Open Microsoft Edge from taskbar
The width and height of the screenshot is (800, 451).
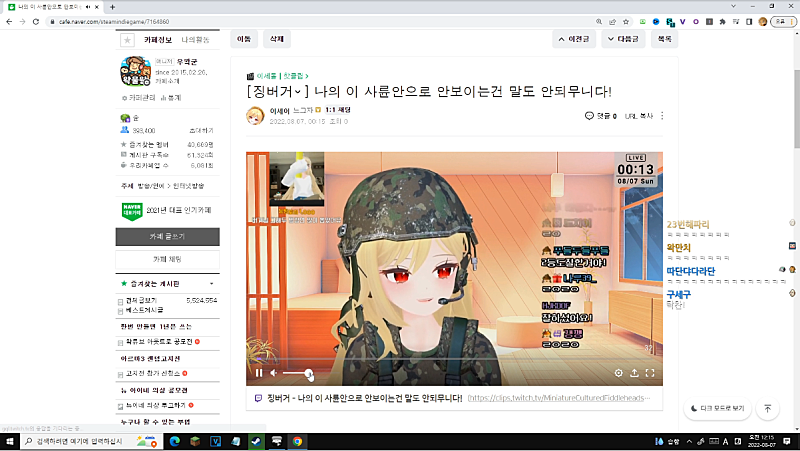click(x=174, y=441)
